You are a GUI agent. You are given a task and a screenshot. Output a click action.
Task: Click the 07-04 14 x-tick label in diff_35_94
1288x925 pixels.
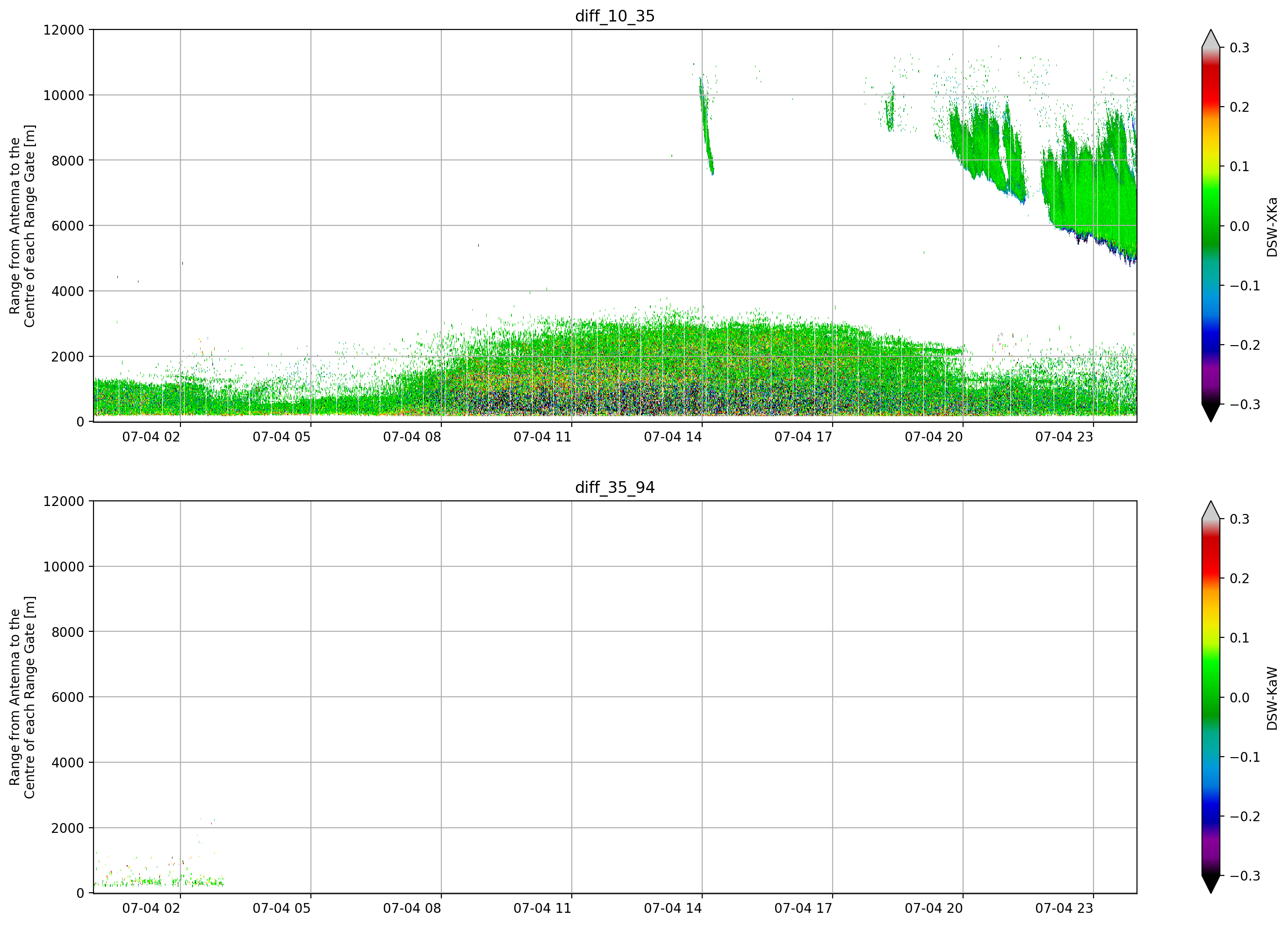[673, 909]
